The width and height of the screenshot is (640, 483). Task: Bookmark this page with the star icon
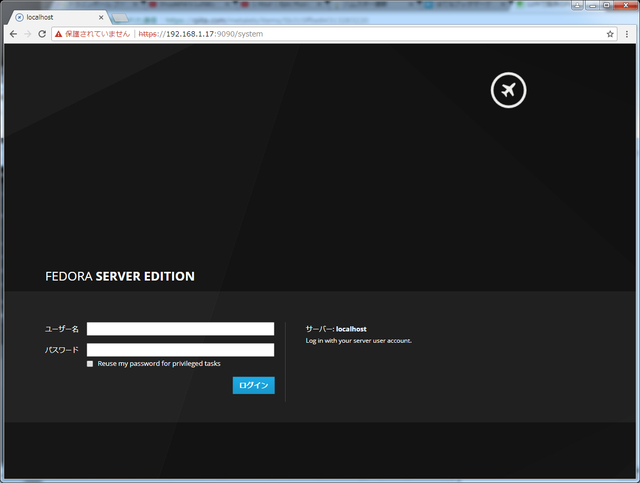[x=610, y=34]
